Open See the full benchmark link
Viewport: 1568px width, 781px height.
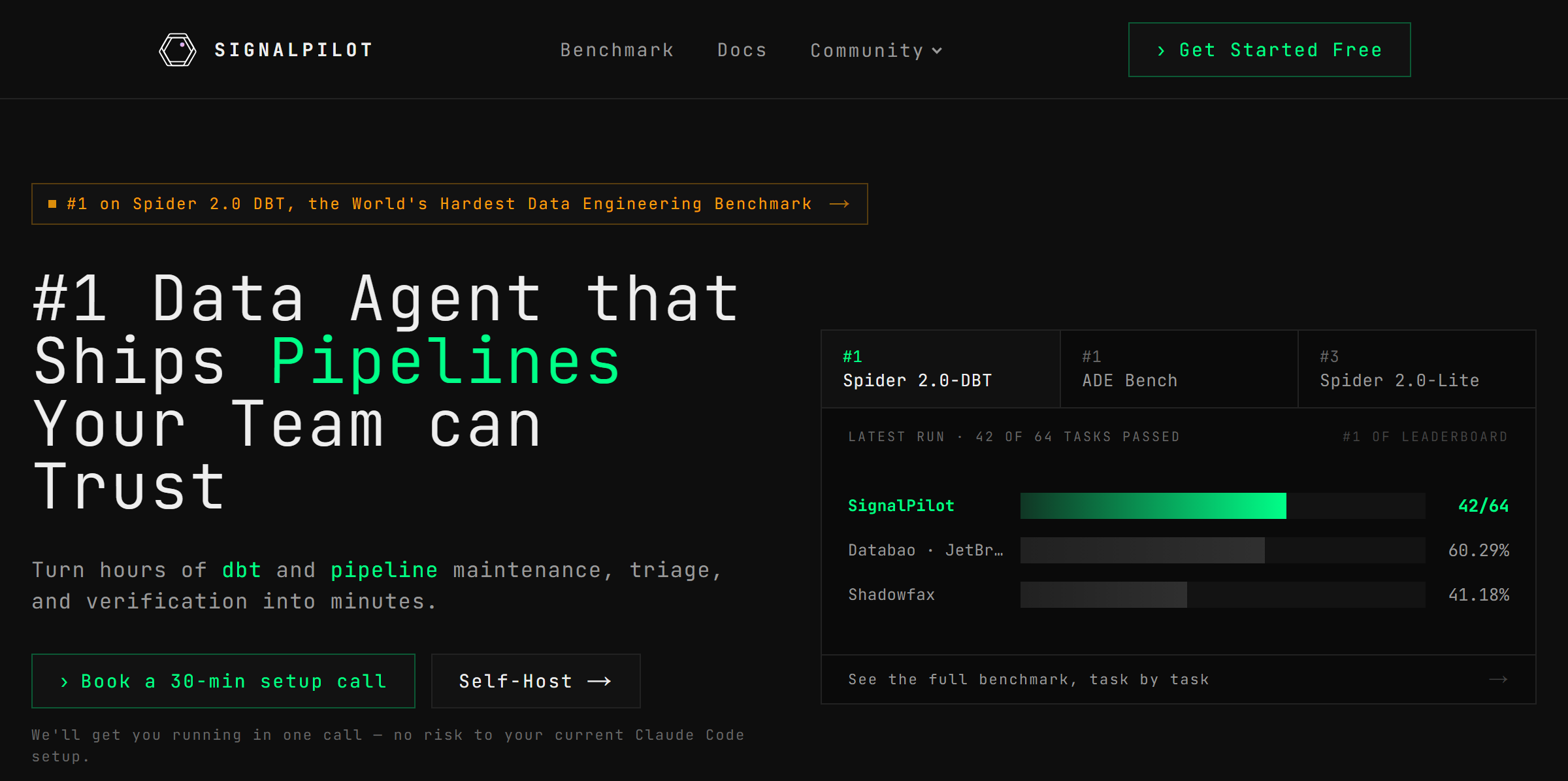click(1178, 680)
